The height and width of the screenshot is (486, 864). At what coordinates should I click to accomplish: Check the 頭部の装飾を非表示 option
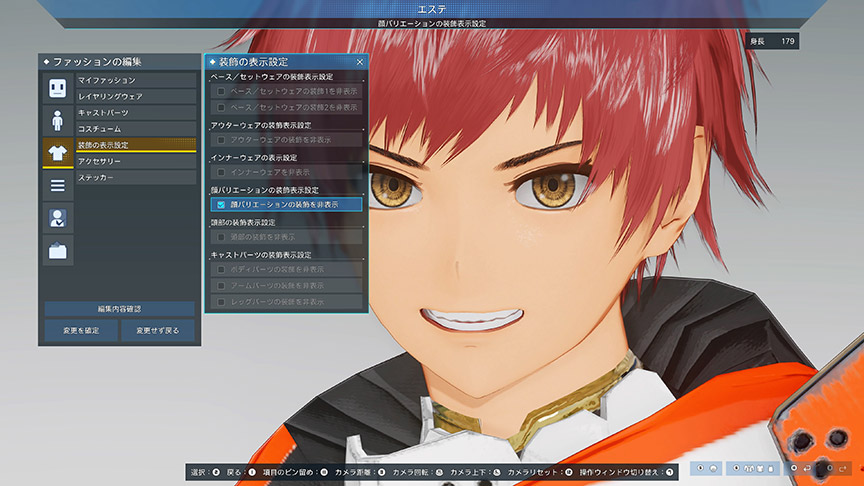221,237
